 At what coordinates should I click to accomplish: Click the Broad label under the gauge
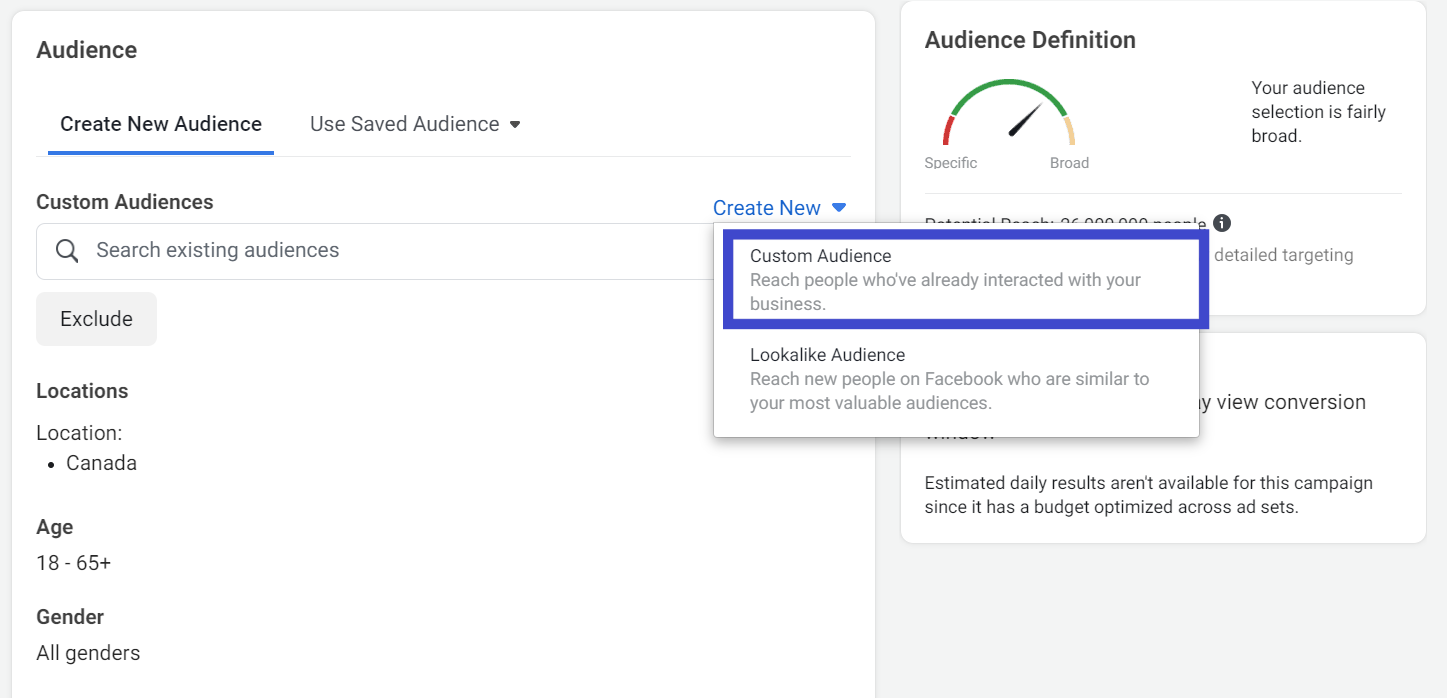(1069, 163)
